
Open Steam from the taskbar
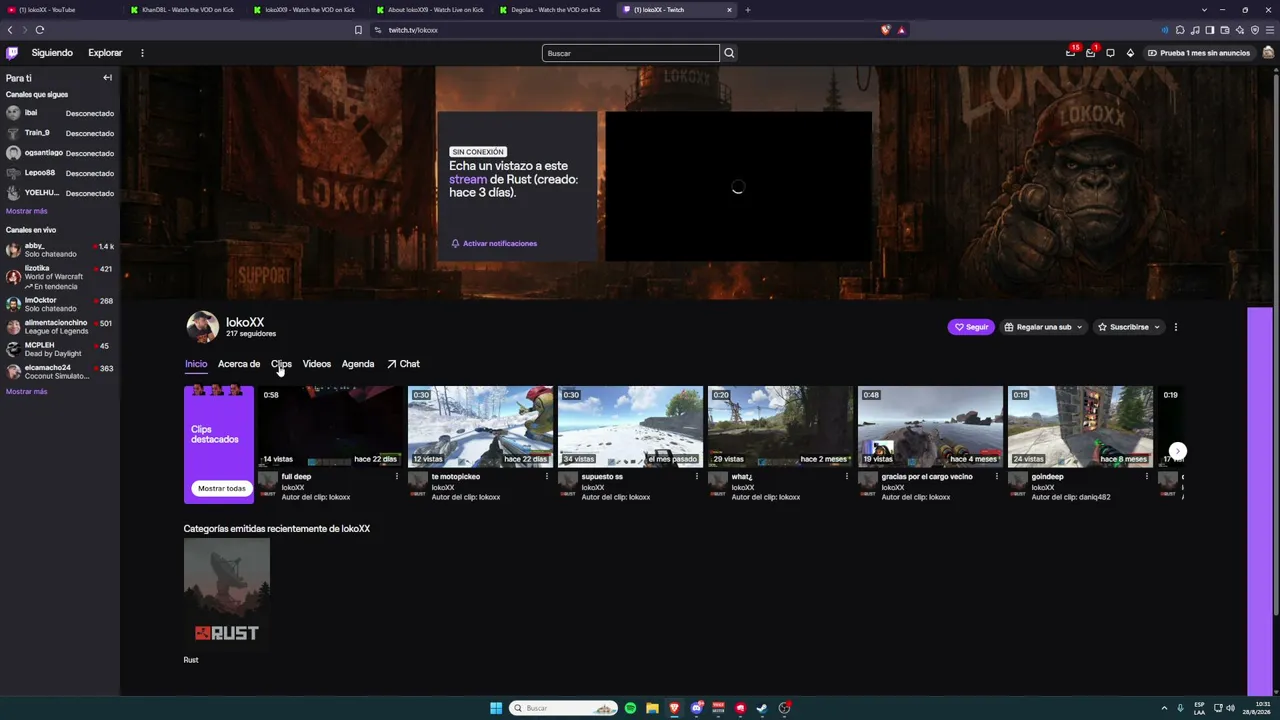click(x=762, y=708)
